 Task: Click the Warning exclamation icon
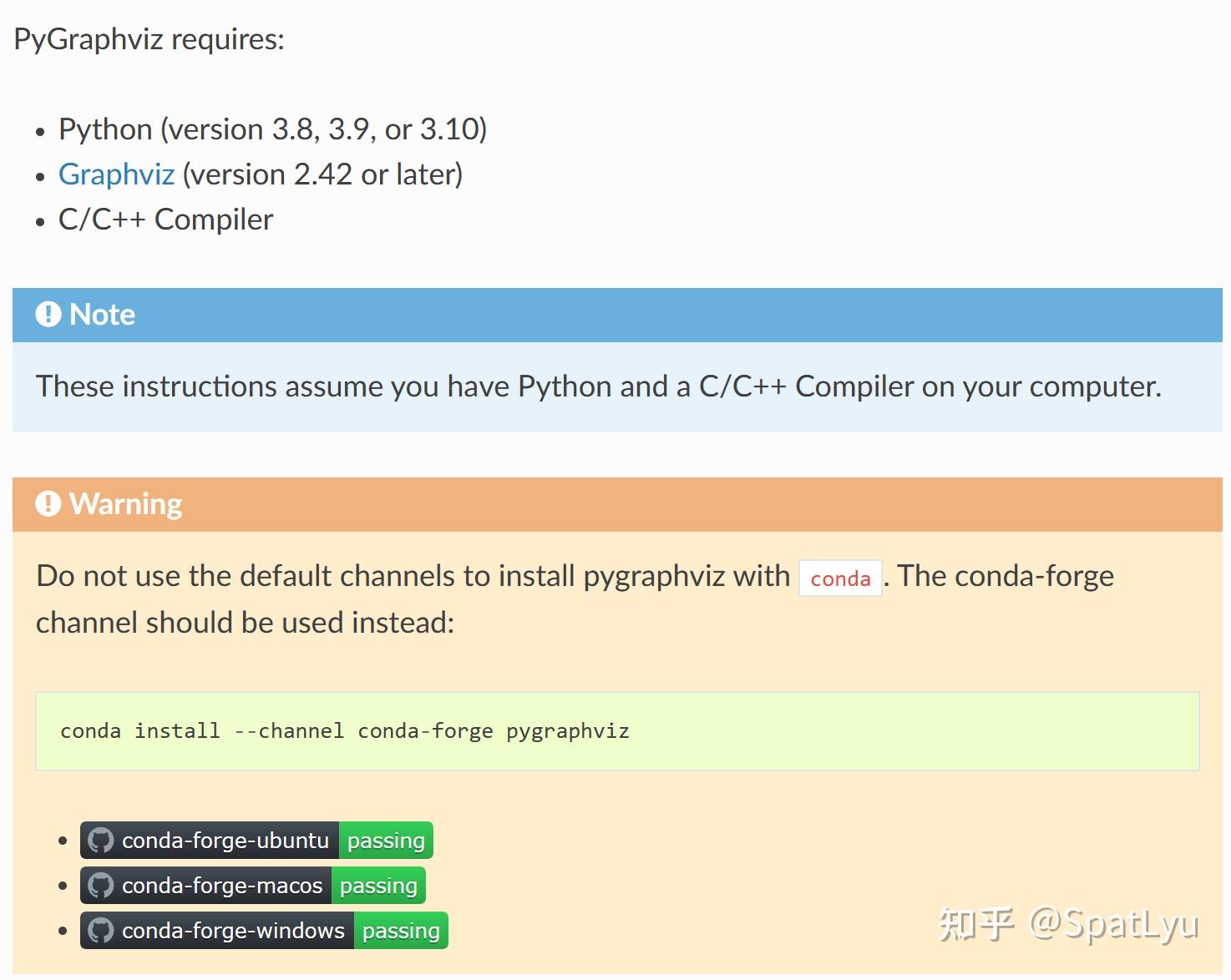(x=48, y=504)
